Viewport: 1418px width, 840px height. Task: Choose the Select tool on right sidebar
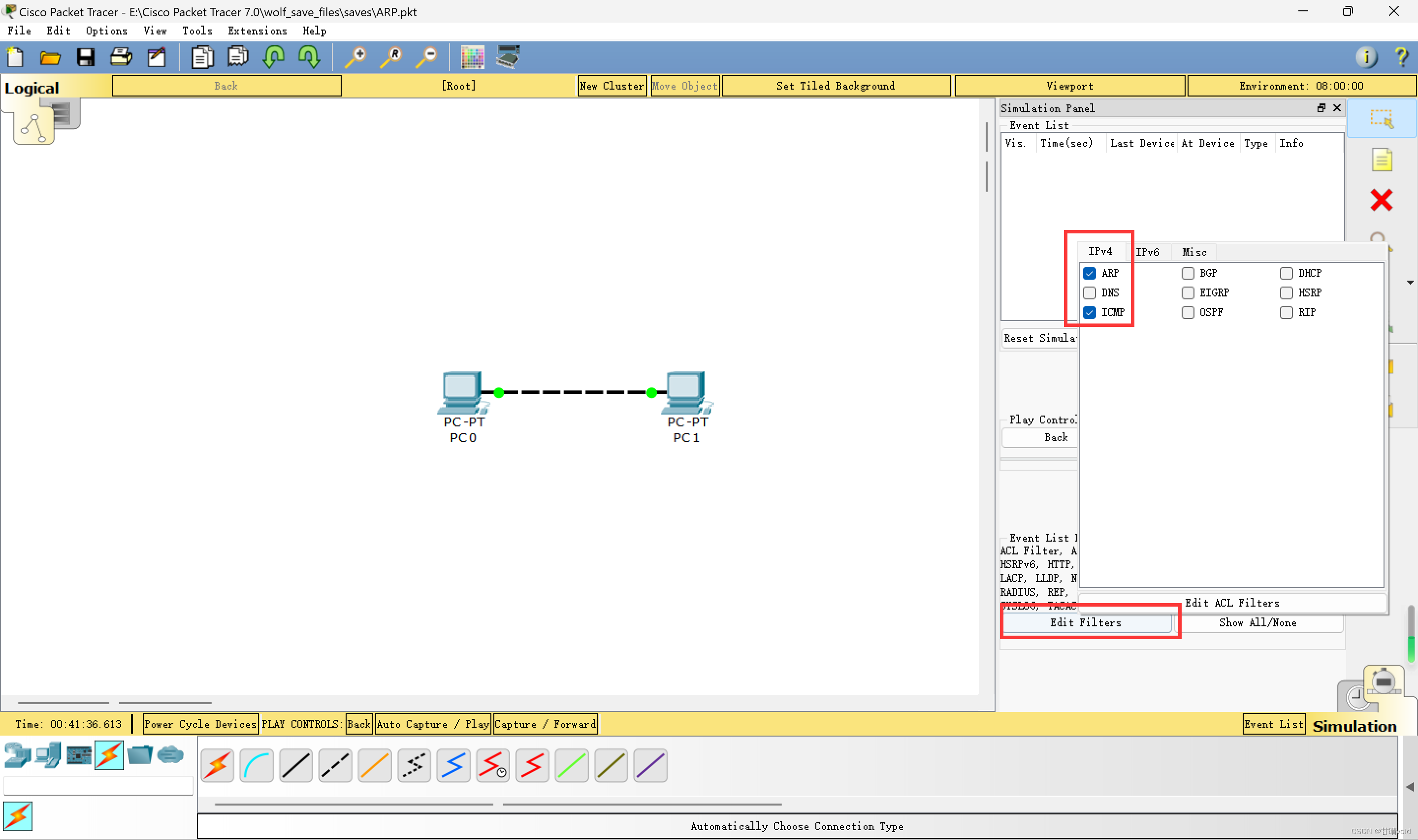(1381, 119)
